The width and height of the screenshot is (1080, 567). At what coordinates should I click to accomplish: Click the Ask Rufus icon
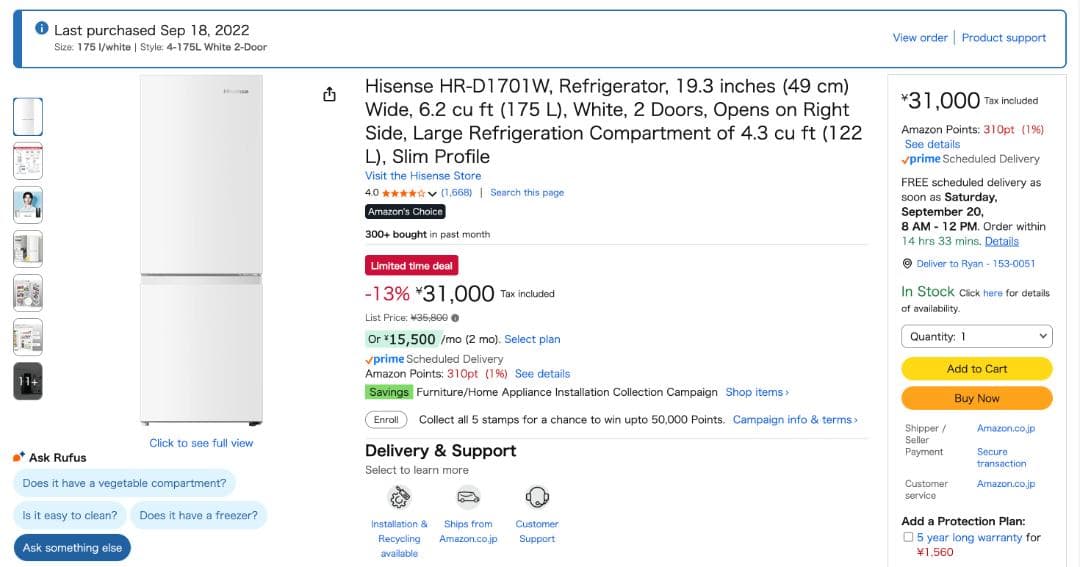[x=19, y=457]
